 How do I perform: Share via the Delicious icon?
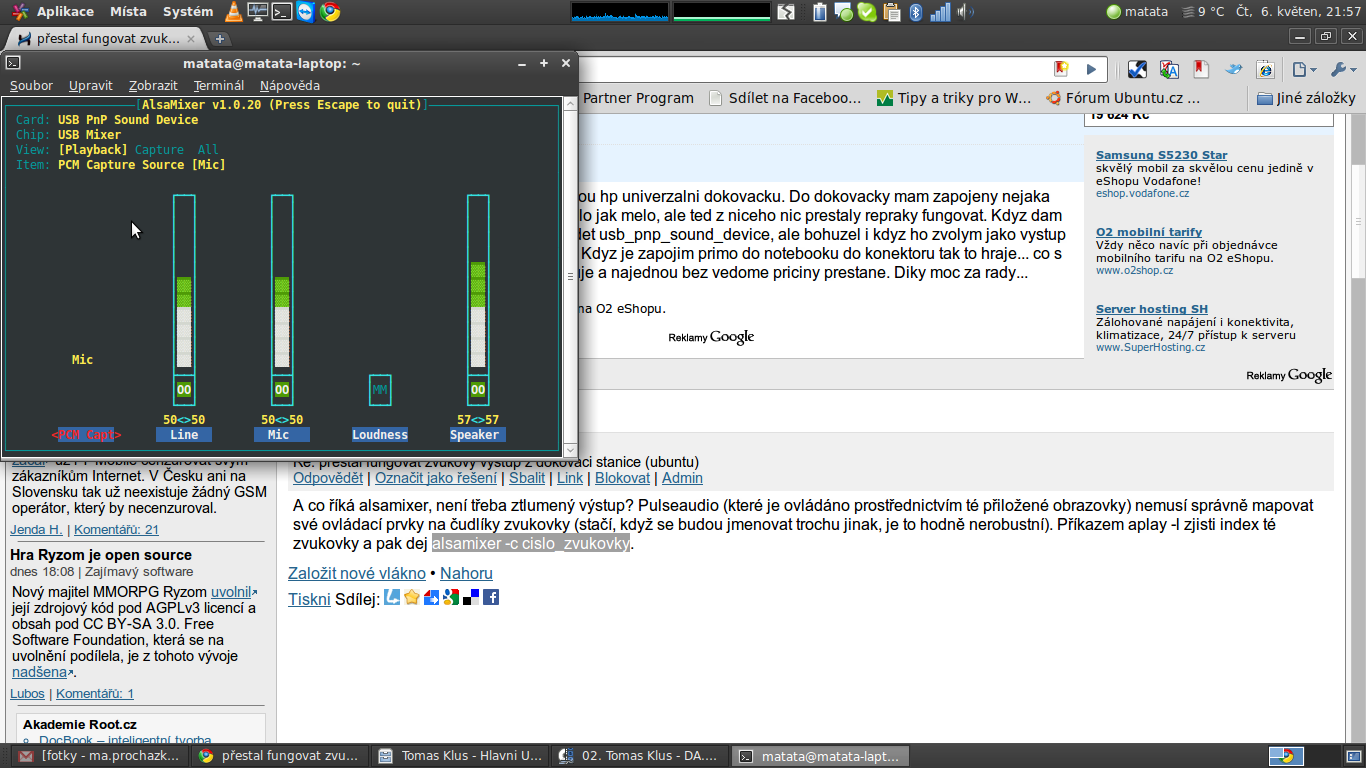tap(471, 597)
